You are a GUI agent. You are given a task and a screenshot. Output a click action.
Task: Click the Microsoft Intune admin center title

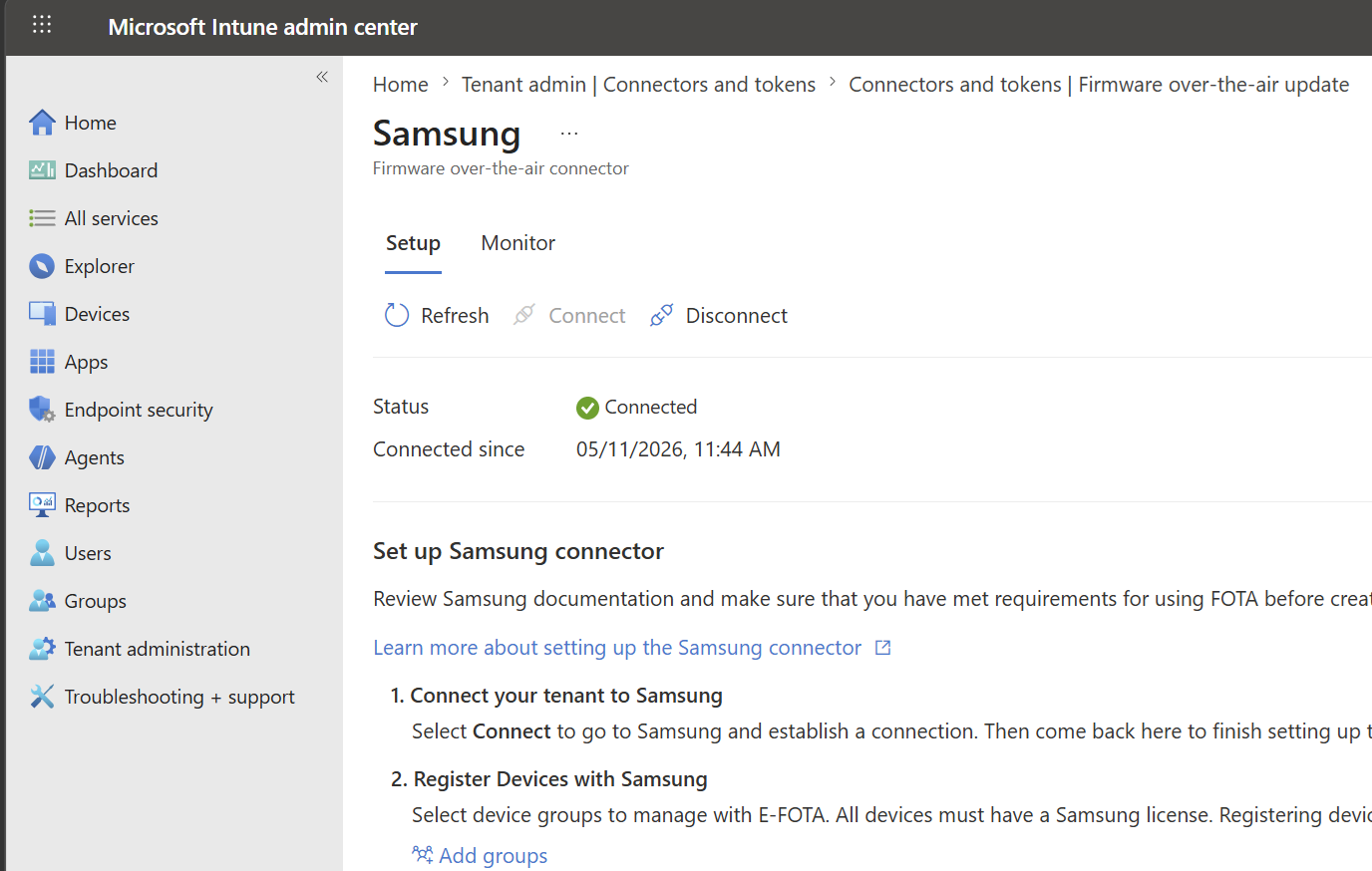pos(263,27)
